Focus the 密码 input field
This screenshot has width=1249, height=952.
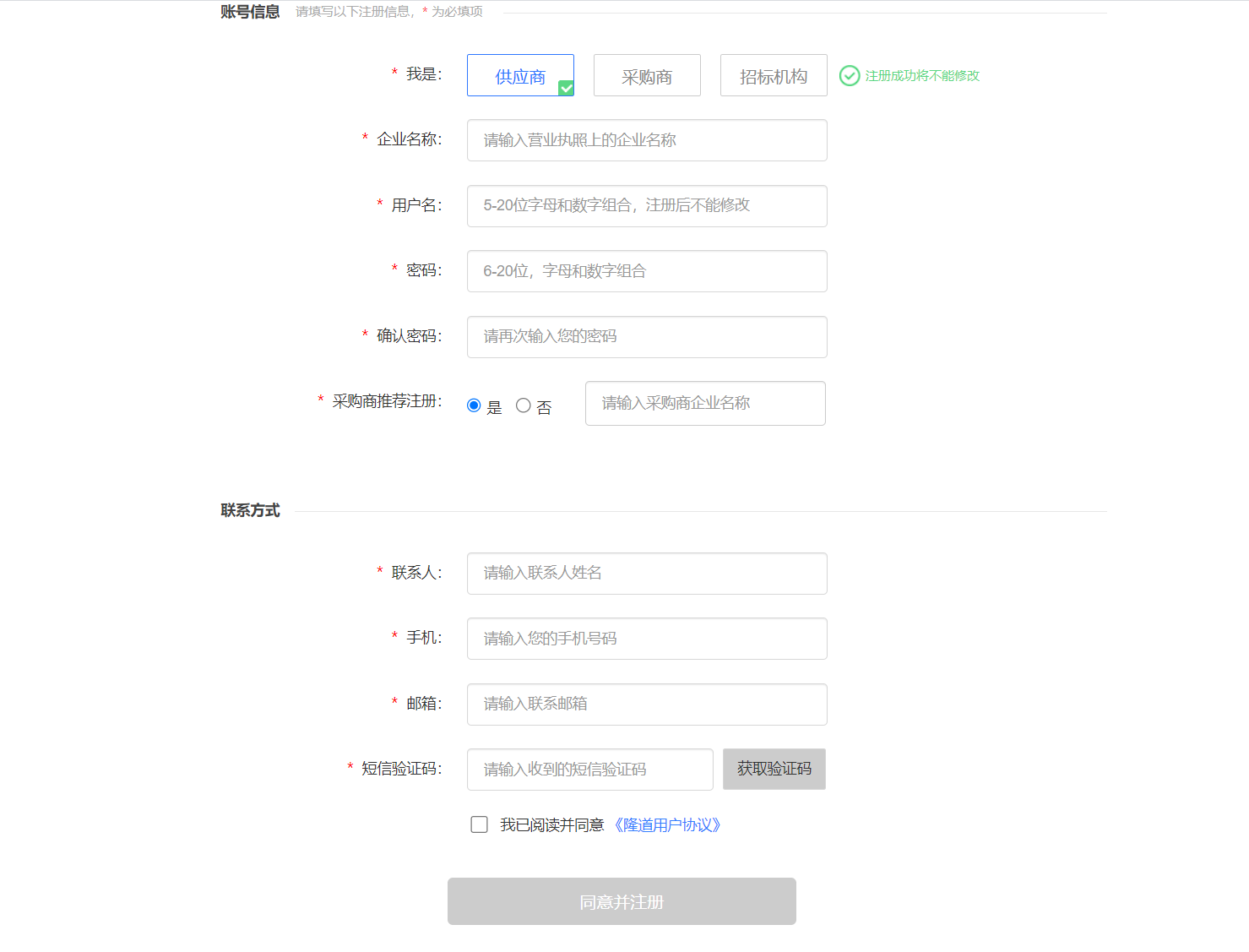pos(647,271)
